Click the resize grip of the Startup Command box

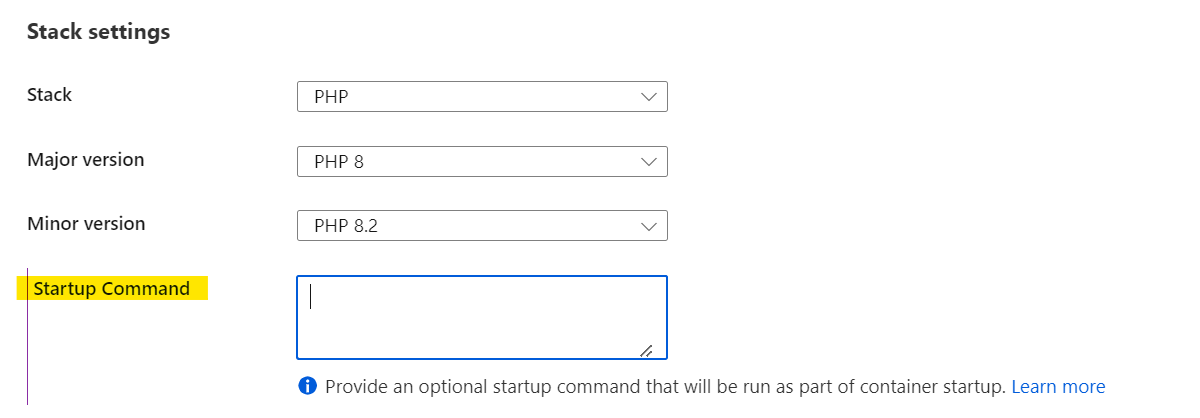(x=646, y=349)
